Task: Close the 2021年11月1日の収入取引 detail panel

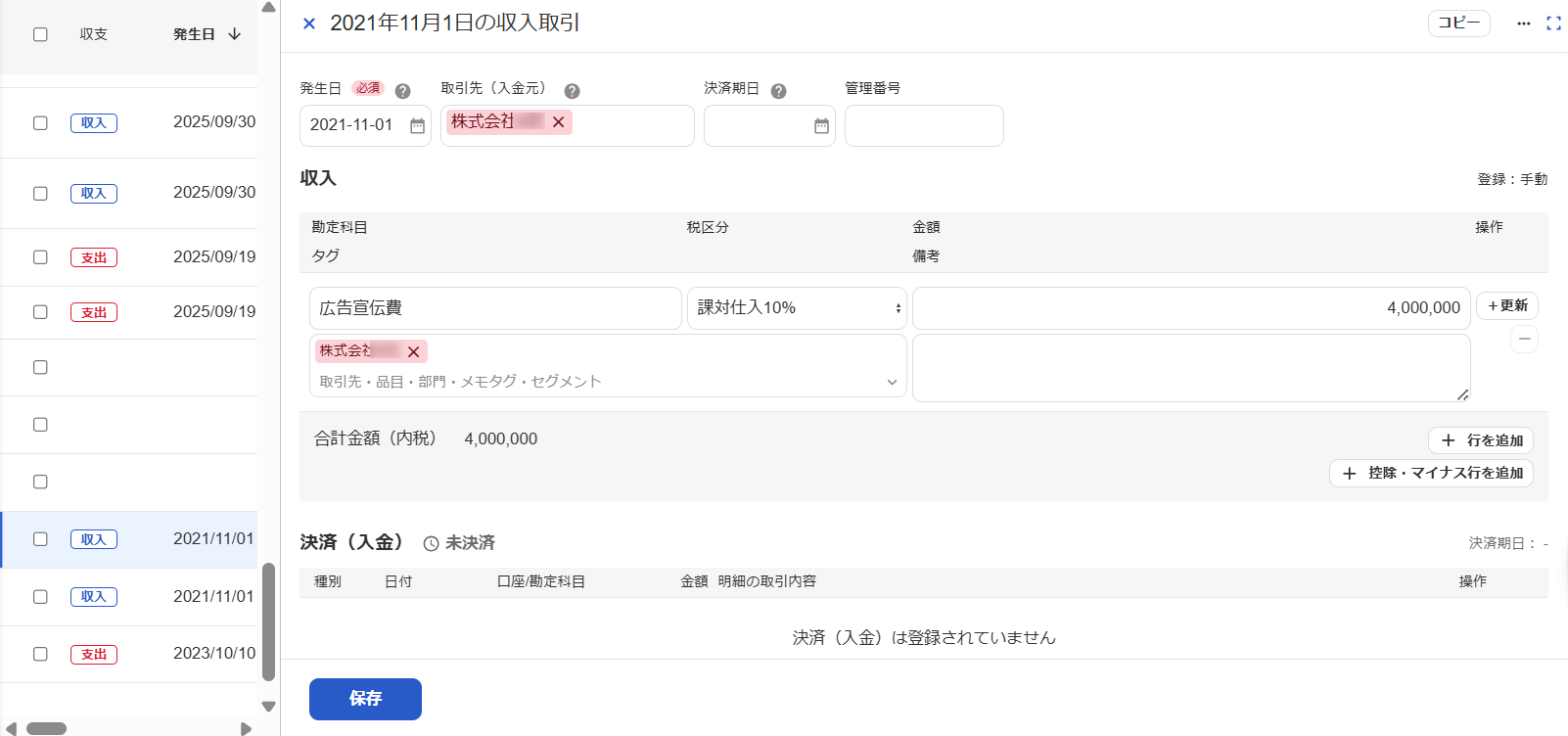Action: tap(309, 23)
